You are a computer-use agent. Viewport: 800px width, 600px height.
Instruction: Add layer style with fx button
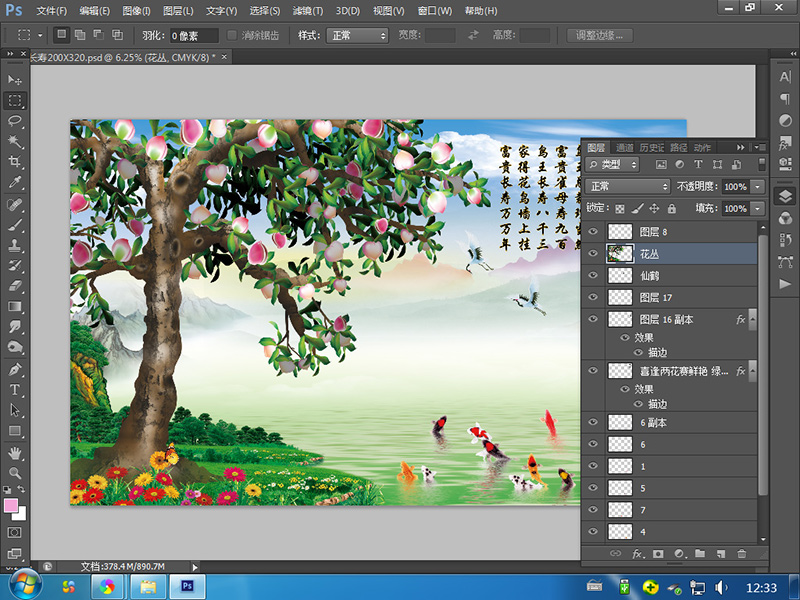637,553
